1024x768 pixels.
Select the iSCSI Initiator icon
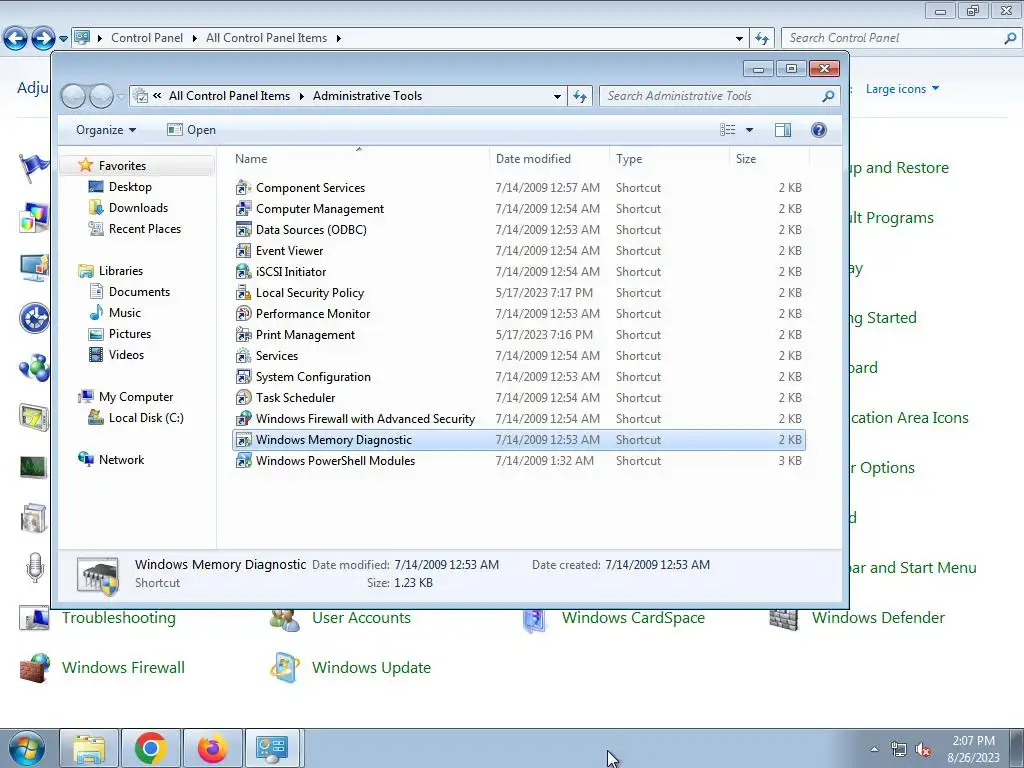click(244, 272)
